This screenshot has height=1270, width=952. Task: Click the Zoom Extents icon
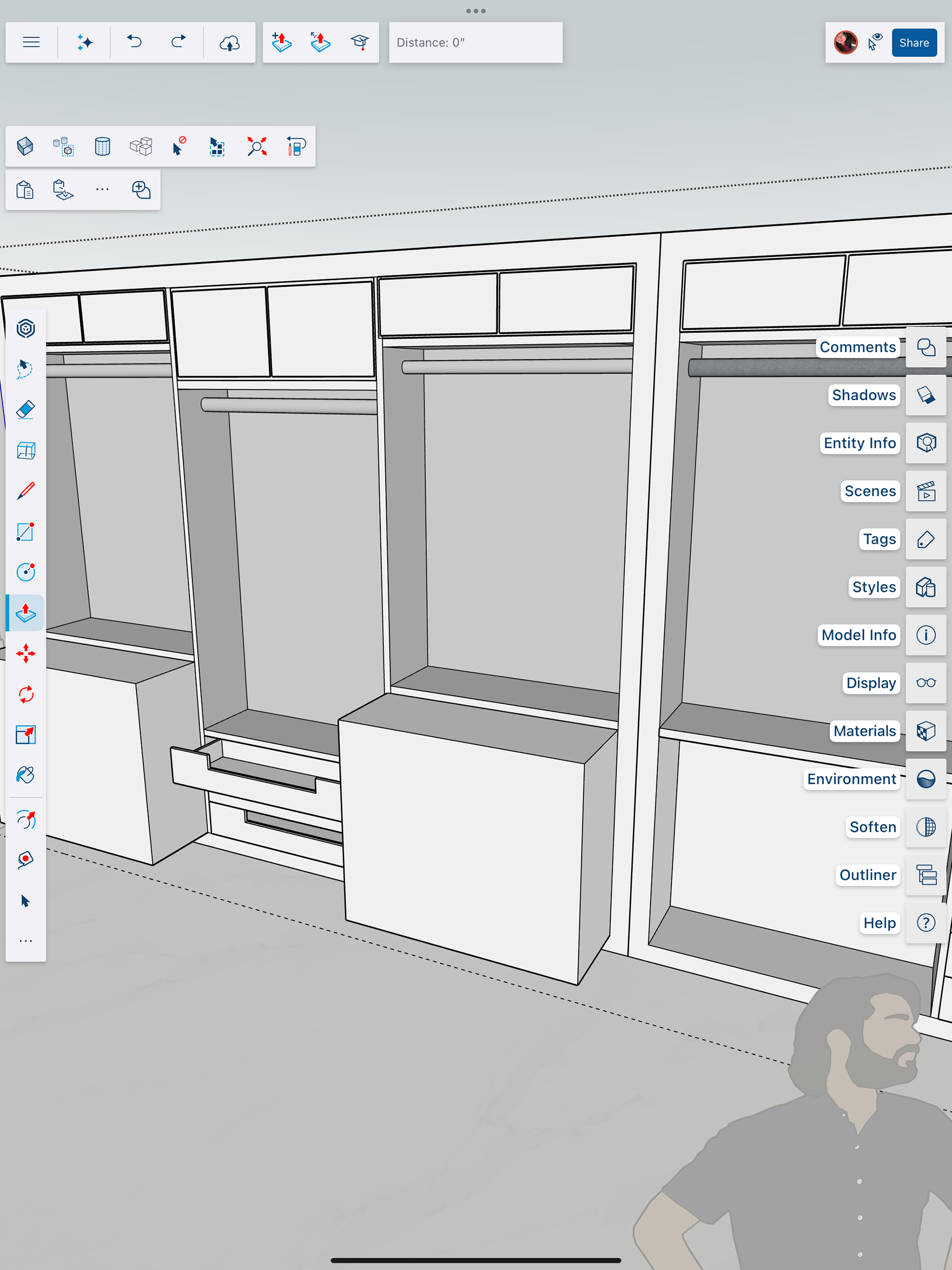pyautogui.click(x=256, y=146)
